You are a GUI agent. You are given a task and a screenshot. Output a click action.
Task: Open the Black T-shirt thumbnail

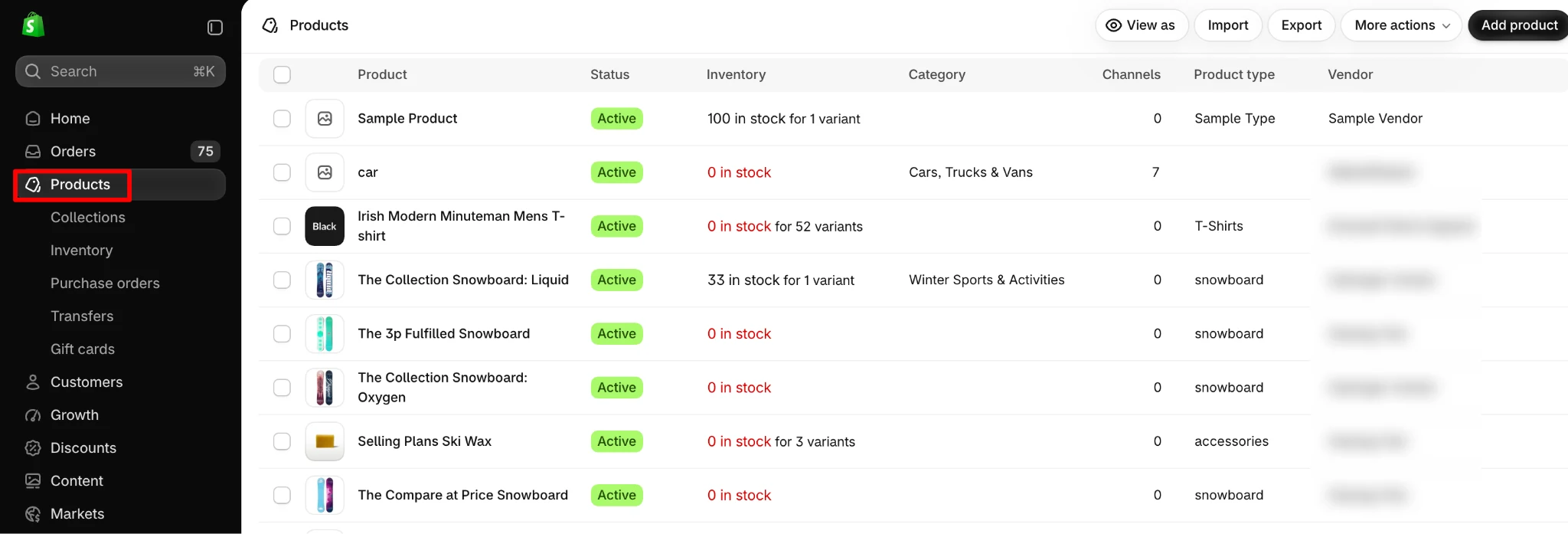point(325,226)
